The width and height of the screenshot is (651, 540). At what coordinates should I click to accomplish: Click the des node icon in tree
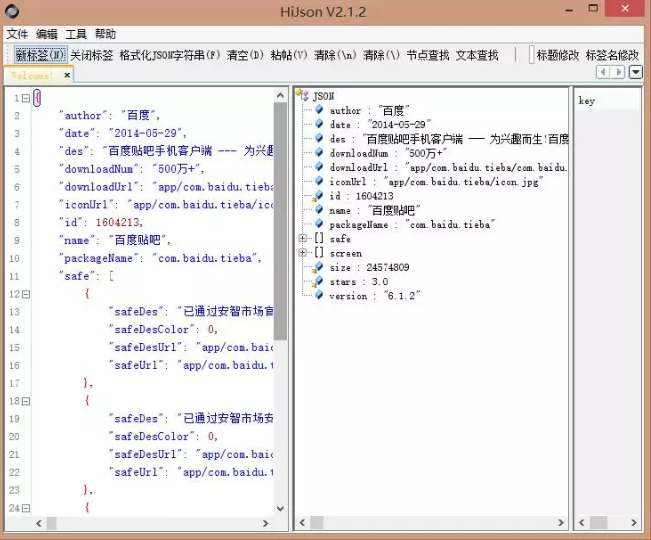[x=319, y=138]
